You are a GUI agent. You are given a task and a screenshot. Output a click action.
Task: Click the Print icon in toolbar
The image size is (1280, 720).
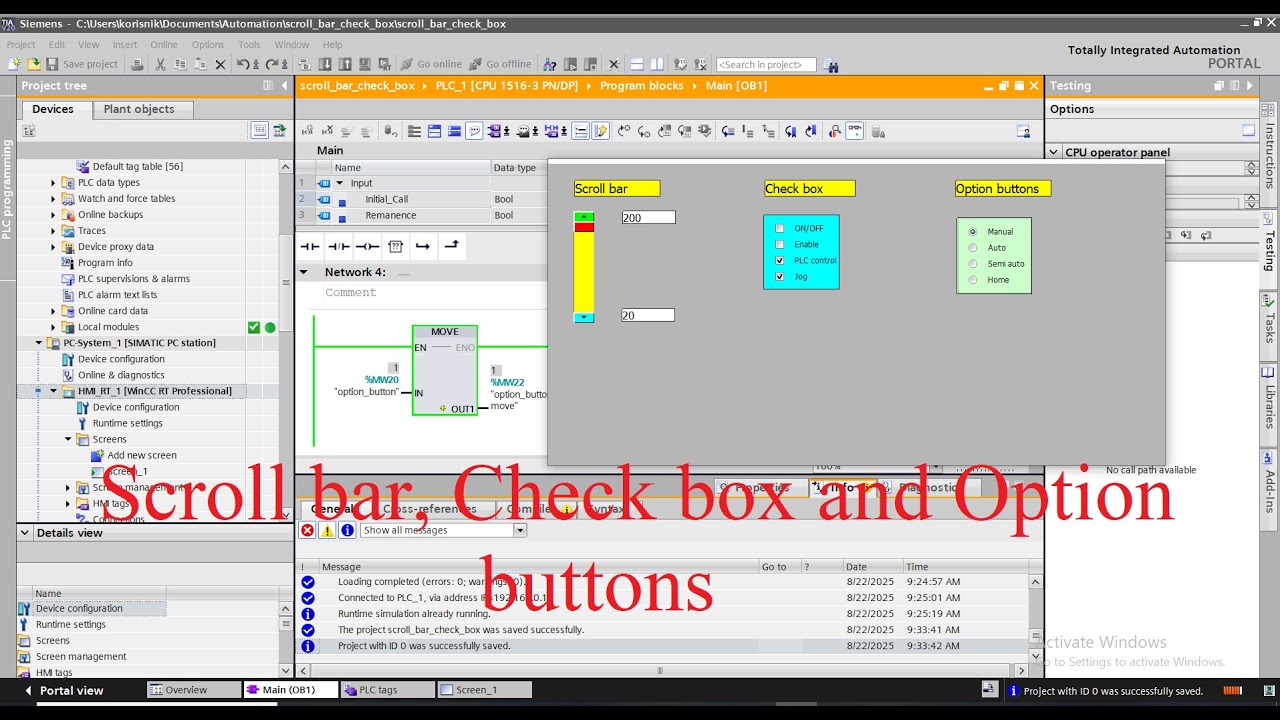click(137, 64)
